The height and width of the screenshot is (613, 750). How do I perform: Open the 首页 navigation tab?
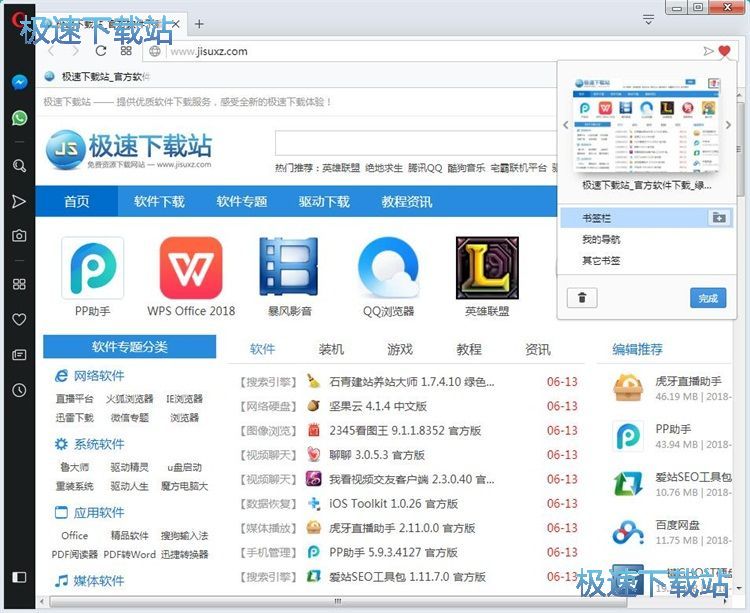click(77, 201)
